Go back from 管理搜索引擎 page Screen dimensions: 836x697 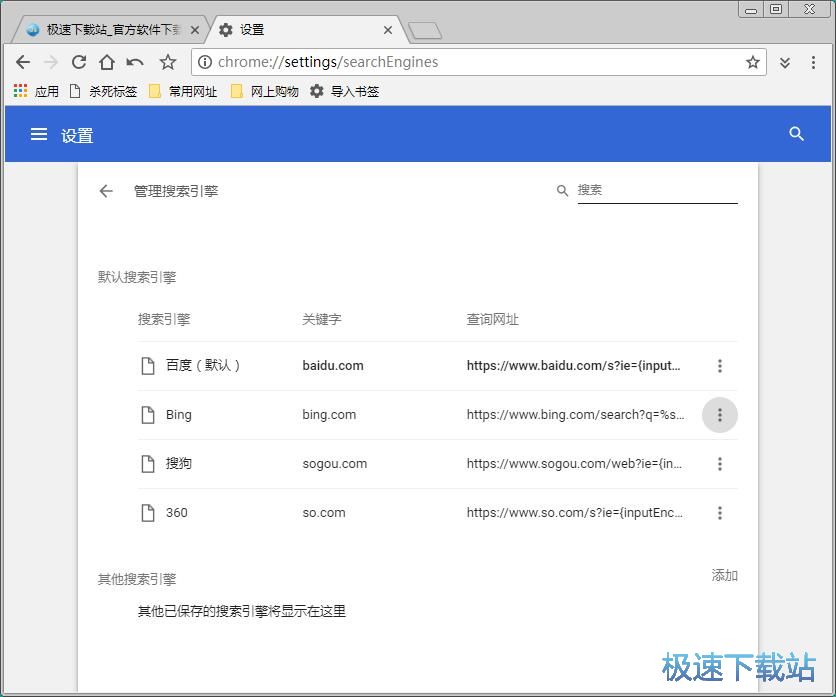click(106, 191)
